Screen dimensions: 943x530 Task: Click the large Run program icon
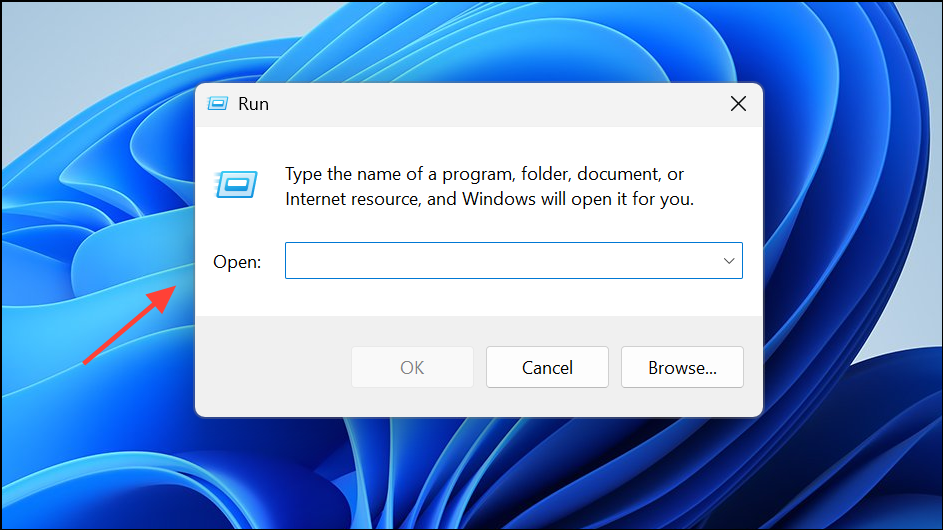(236, 184)
